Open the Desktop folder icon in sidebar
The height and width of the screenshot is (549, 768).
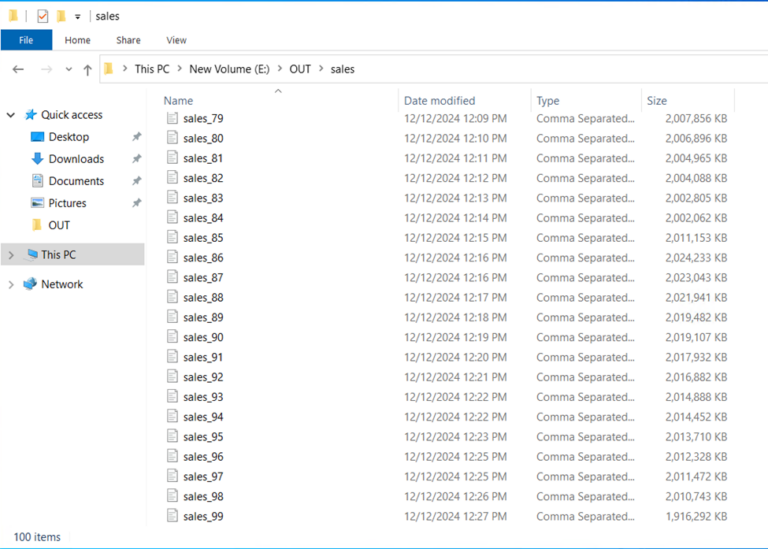37,137
